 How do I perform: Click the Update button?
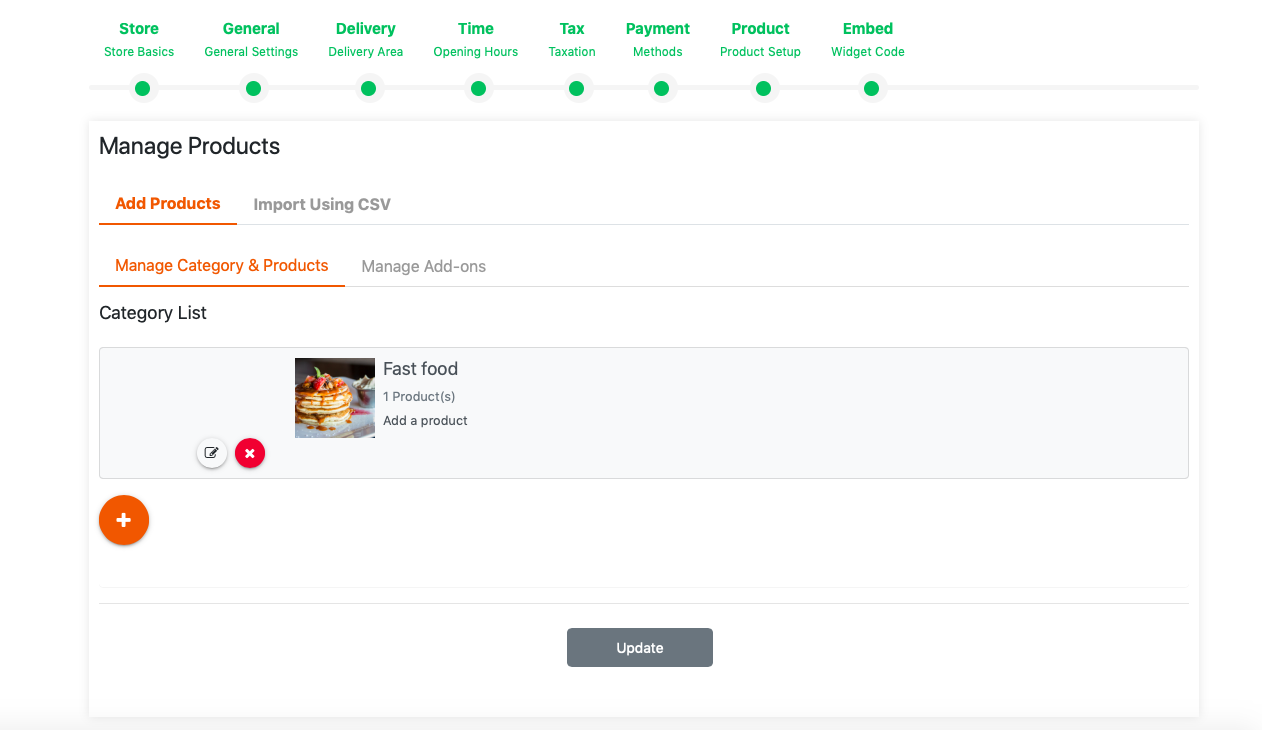coord(640,647)
